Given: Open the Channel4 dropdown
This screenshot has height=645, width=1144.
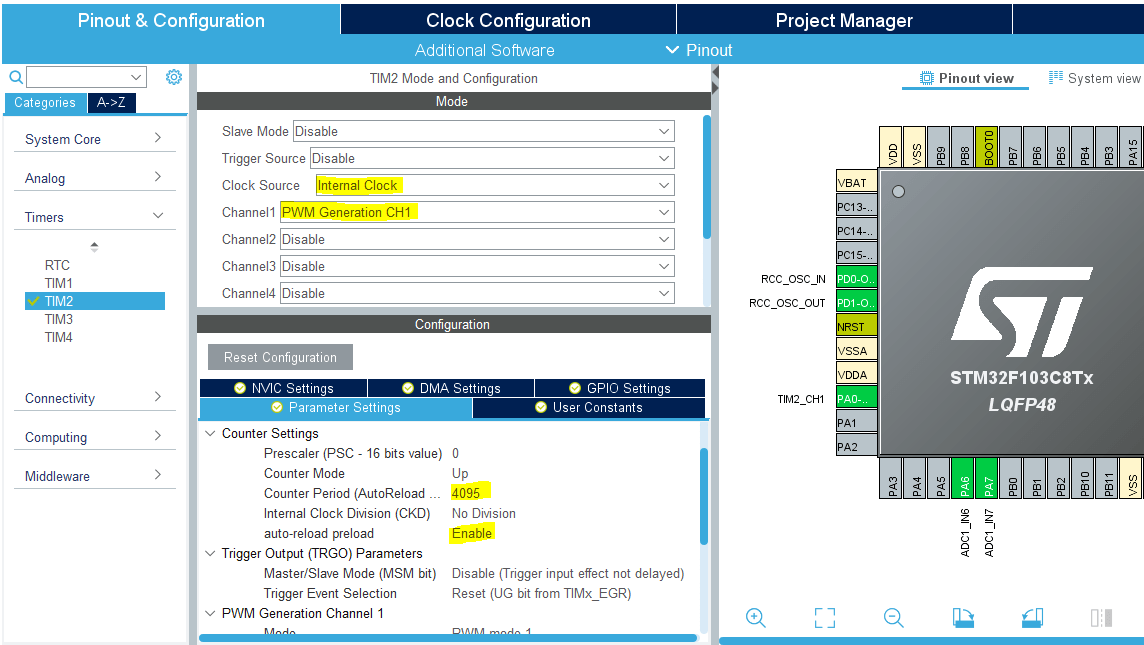Looking at the screenshot, I should point(477,293).
